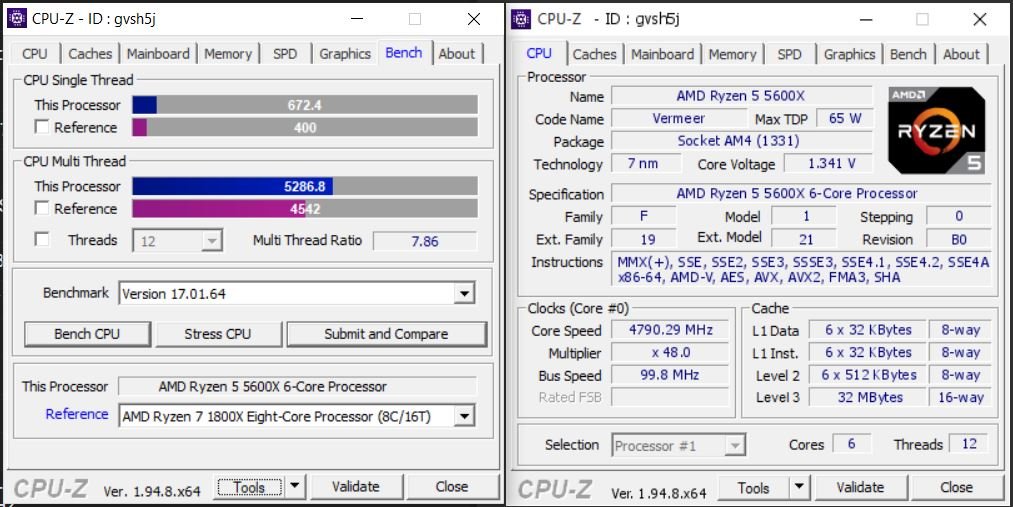
Task: Click the Bus Speed value 99.8 MHz
Action: [670, 375]
